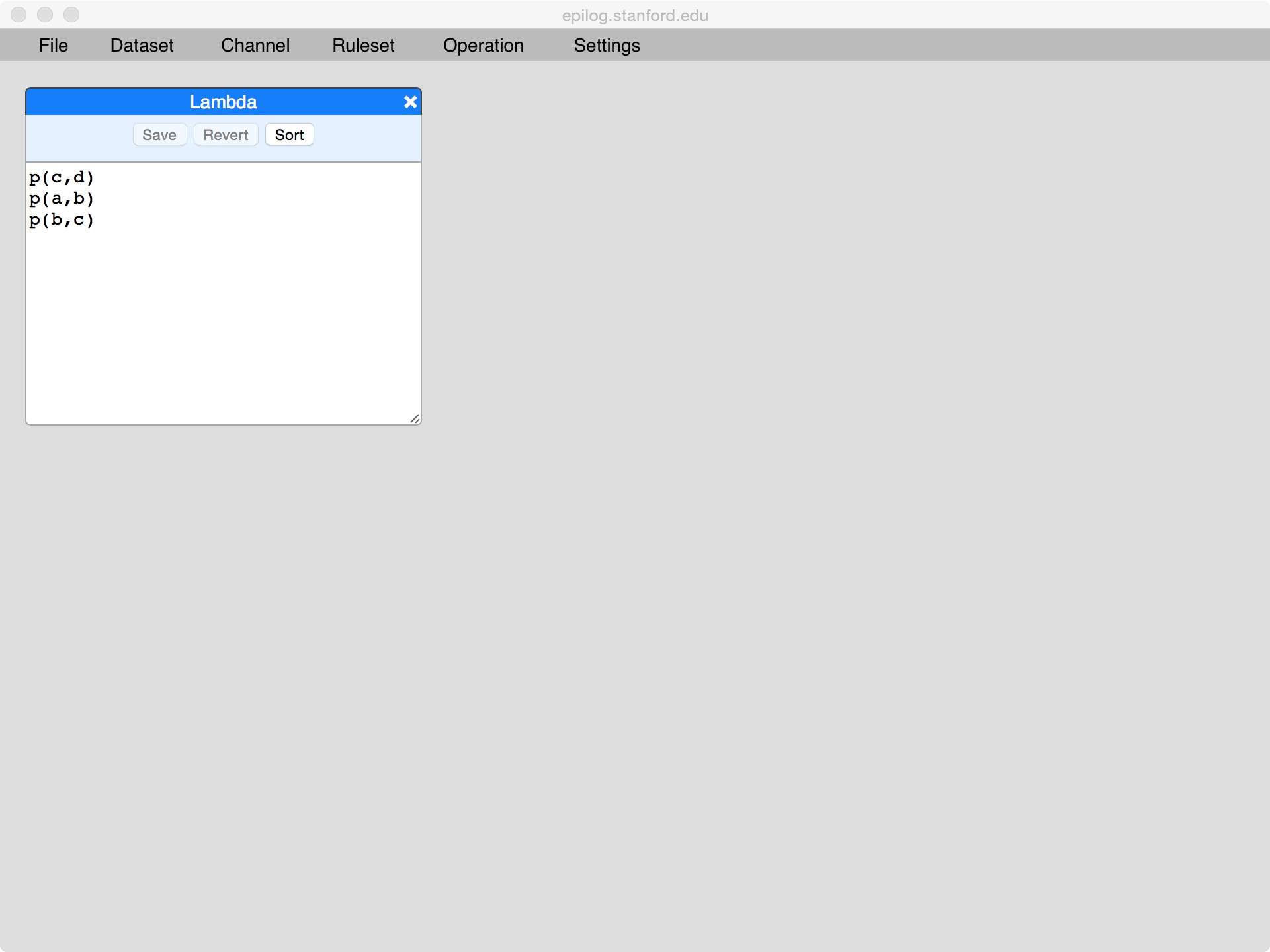This screenshot has width=1270, height=952.
Task: Click the p(b,c) line in editor
Action: click(62, 219)
